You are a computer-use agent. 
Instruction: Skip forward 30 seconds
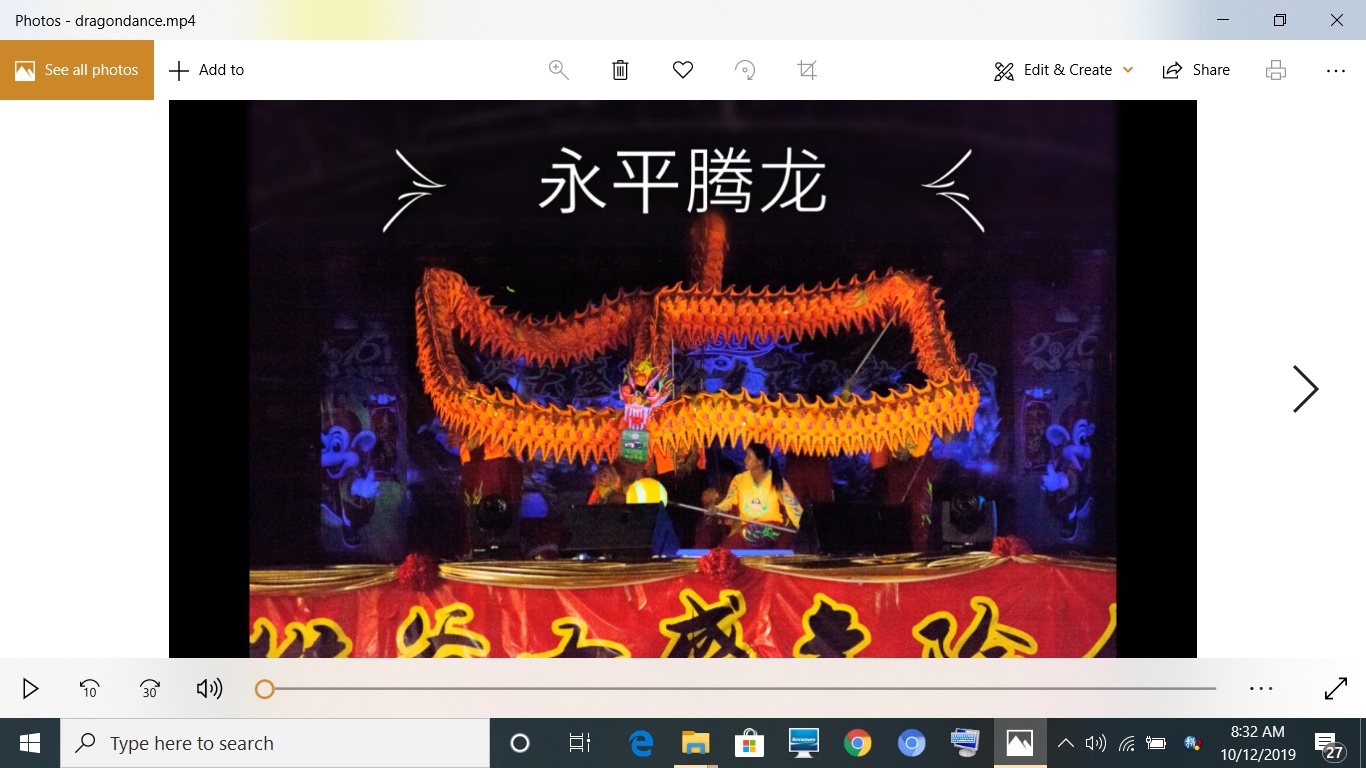click(149, 688)
